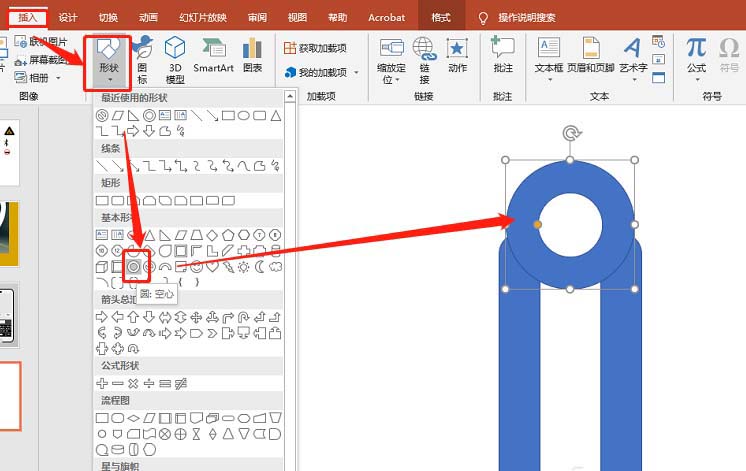Choose the sun shape from basic shapes
This screenshot has width=746, height=471.
click(243, 267)
